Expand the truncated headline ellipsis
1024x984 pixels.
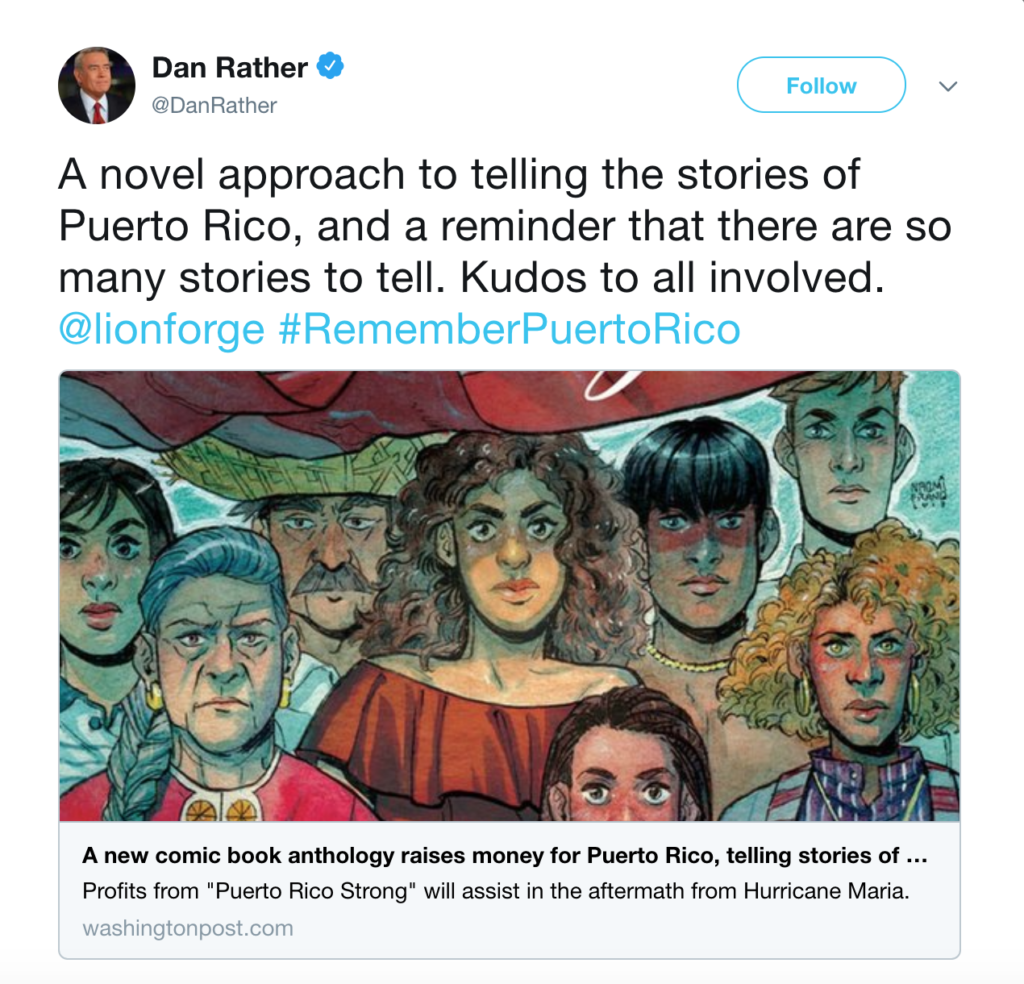[917, 858]
